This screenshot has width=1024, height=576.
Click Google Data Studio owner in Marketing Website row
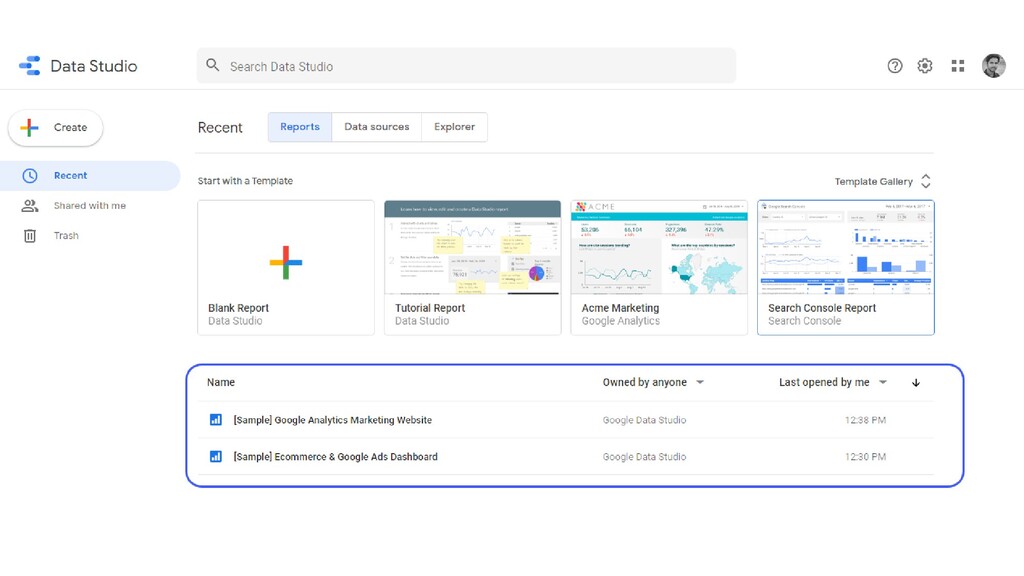tap(644, 420)
